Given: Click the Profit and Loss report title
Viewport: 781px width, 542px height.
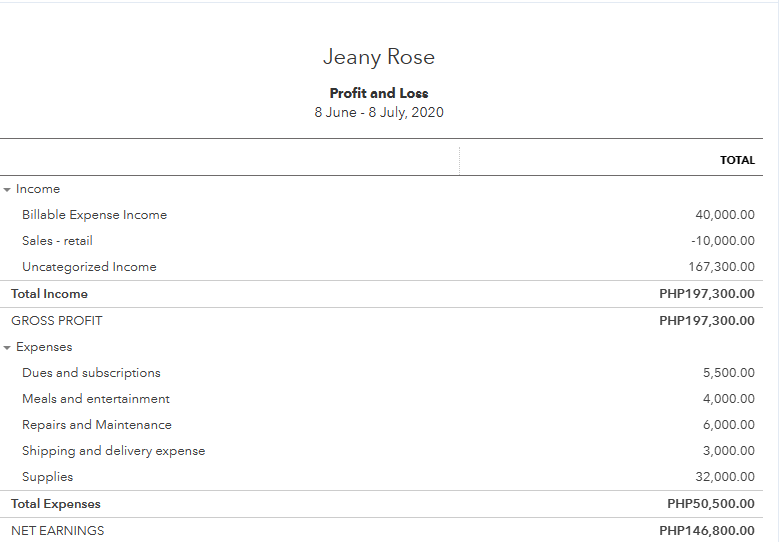Looking at the screenshot, I should pos(379,93).
